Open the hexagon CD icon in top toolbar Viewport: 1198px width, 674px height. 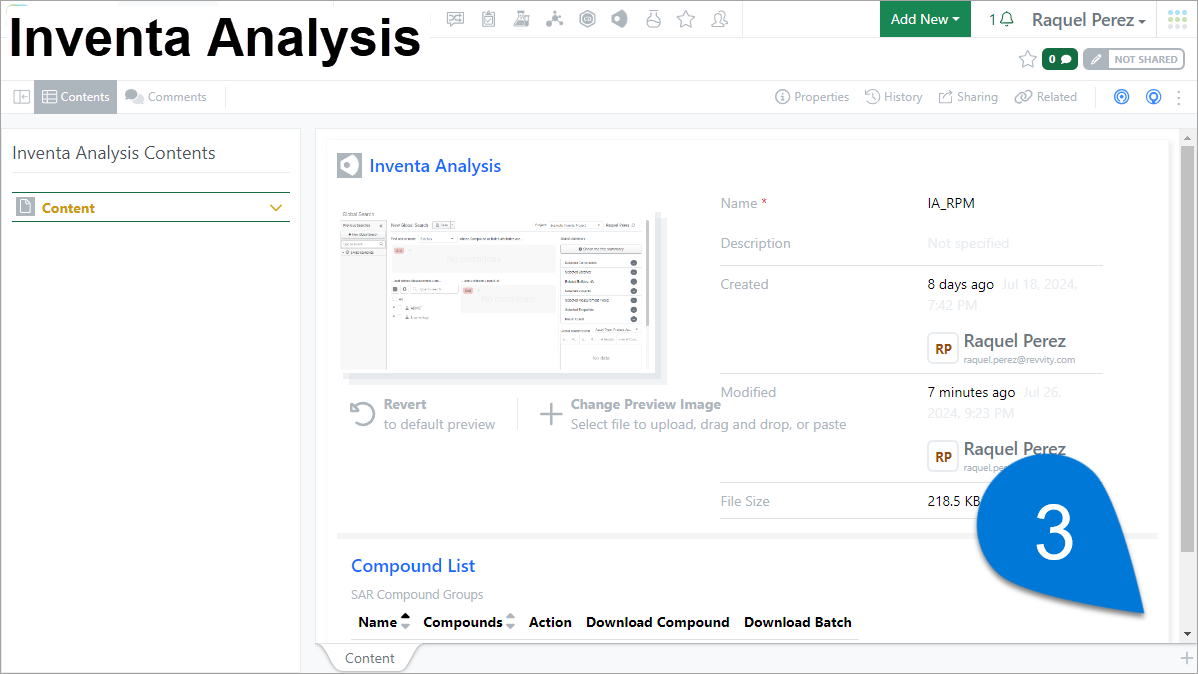click(588, 19)
